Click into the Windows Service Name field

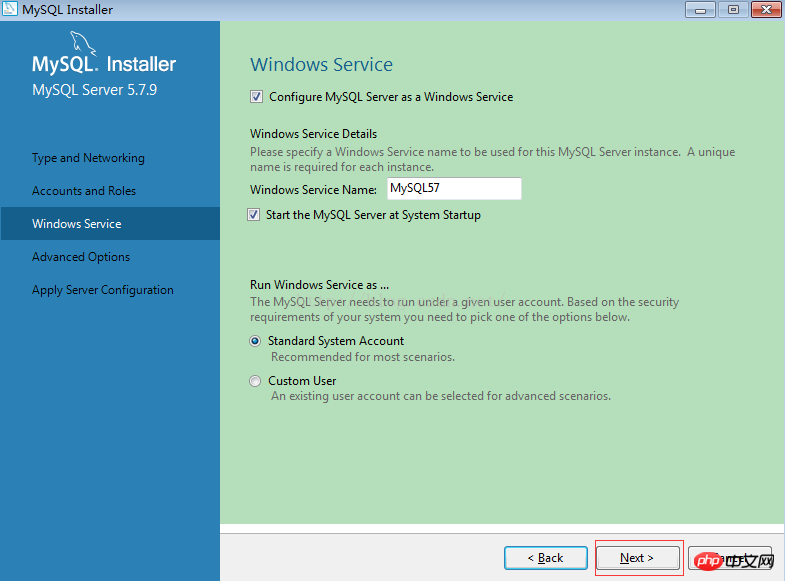point(454,189)
